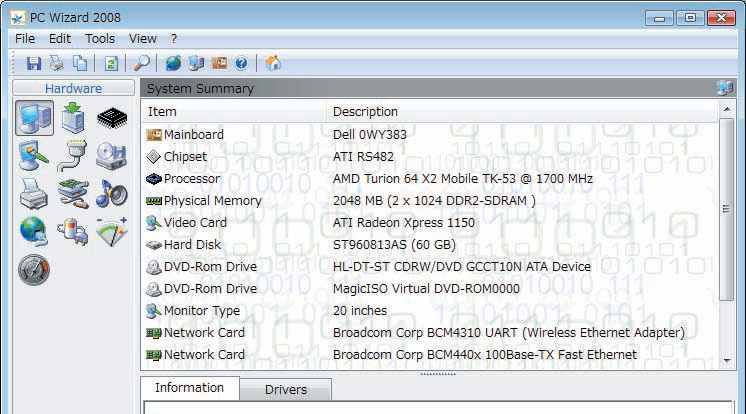The image size is (746, 414).
Task: Click the '20 inches' description text
Action: (360, 311)
